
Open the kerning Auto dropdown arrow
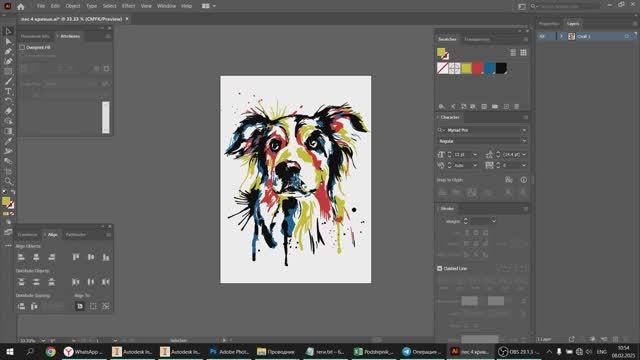pyautogui.click(x=475, y=166)
